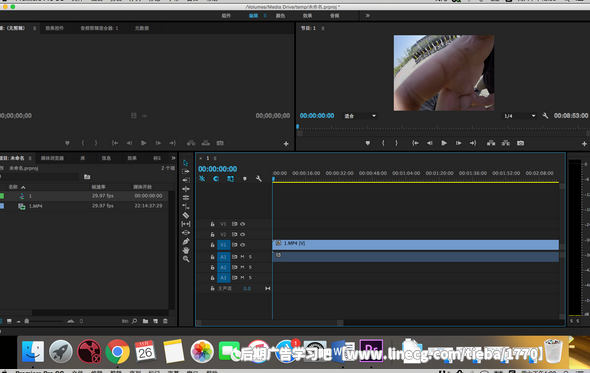Switch to the Audio workspace tab
The width and height of the screenshot is (590, 373).
tap(335, 15)
